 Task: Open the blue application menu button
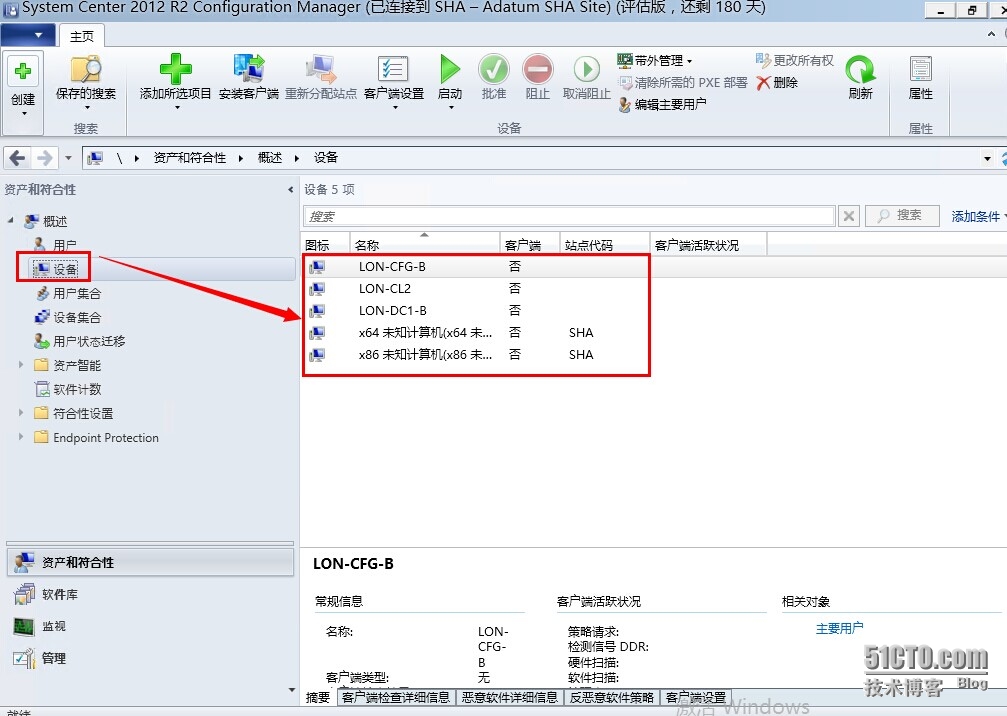[x=28, y=35]
